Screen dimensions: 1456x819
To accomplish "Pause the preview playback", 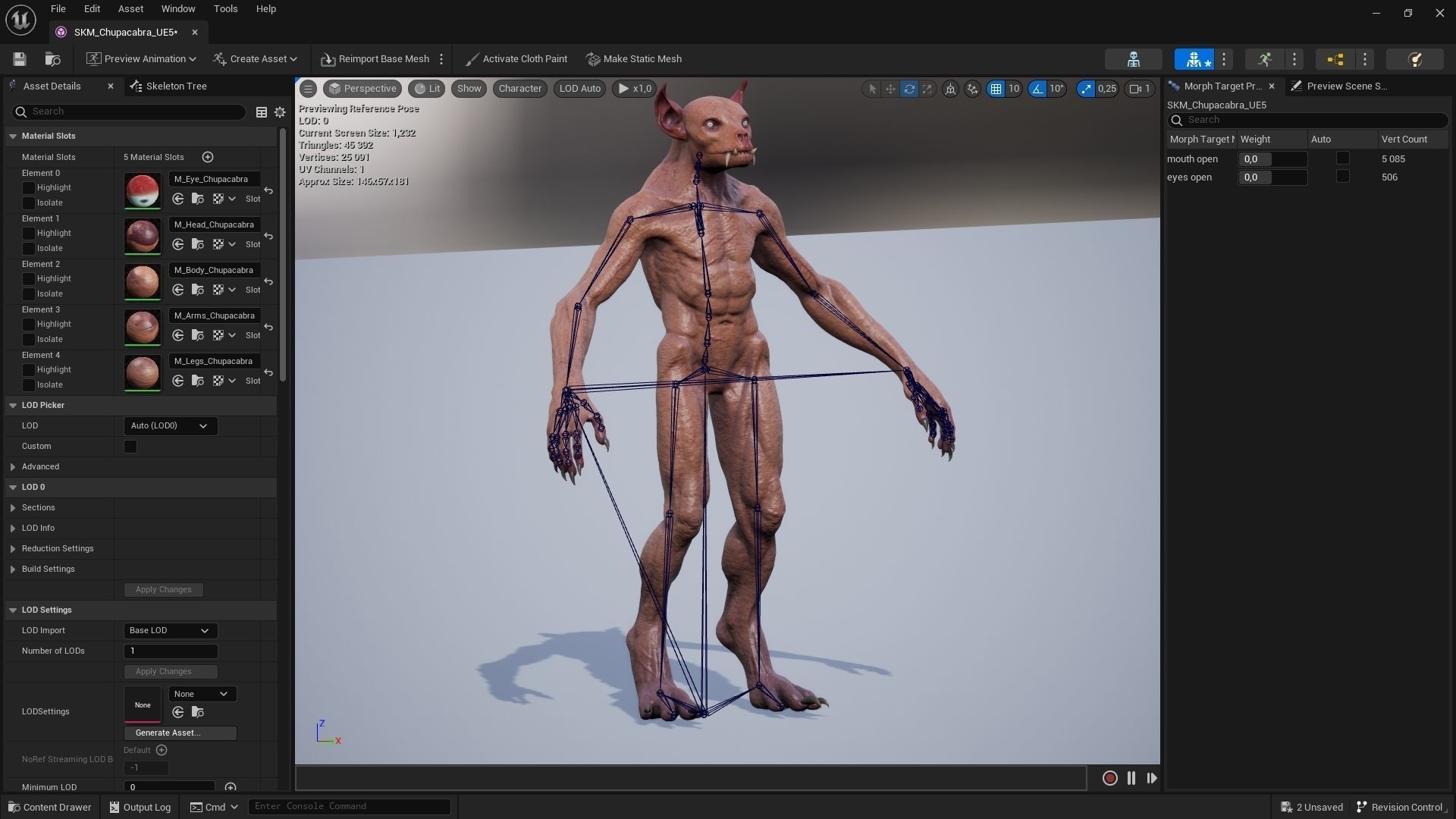I will click(x=1131, y=778).
